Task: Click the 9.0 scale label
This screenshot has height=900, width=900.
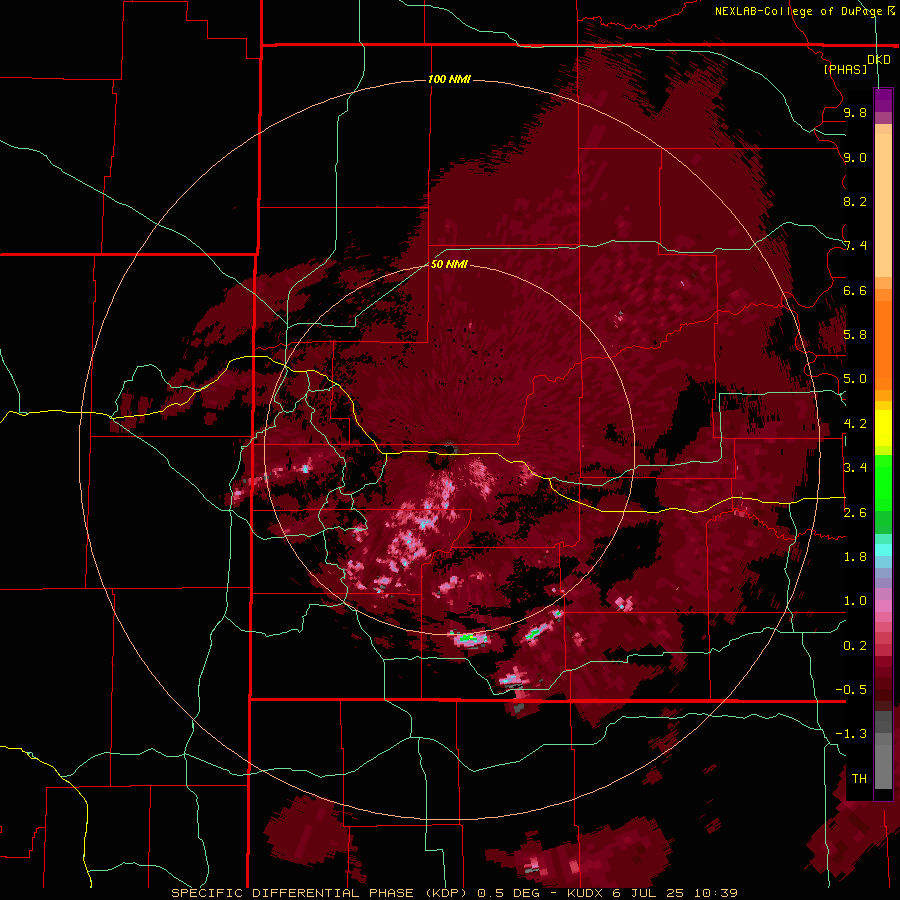Action: click(x=855, y=157)
